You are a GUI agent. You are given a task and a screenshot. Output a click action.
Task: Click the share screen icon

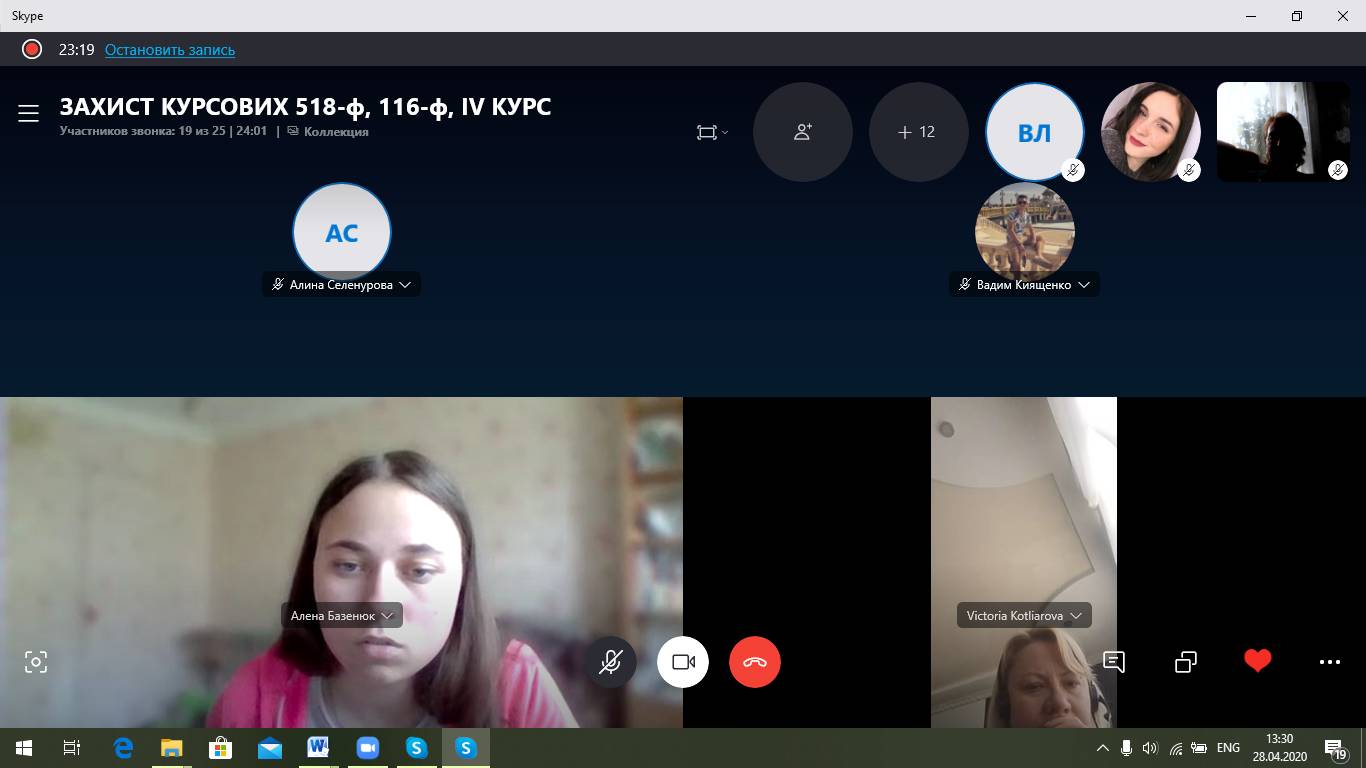click(1185, 662)
